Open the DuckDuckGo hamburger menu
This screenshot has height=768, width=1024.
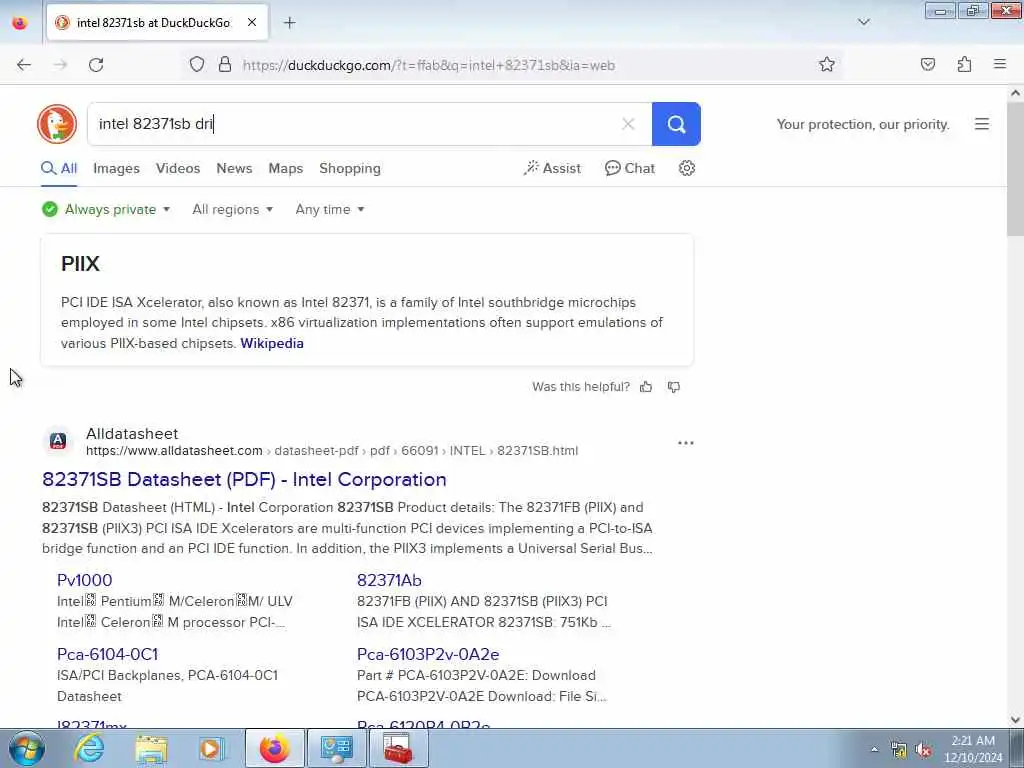coord(982,124)
